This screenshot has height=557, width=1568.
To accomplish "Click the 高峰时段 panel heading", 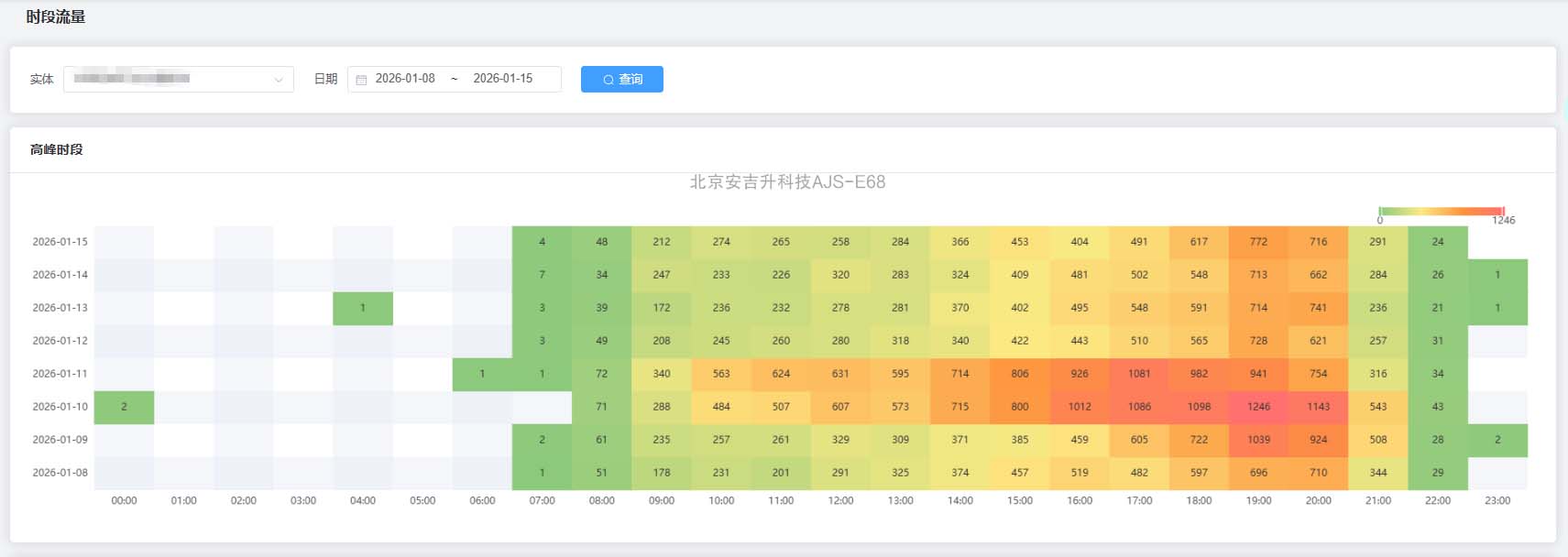I will tap(57, 149).
